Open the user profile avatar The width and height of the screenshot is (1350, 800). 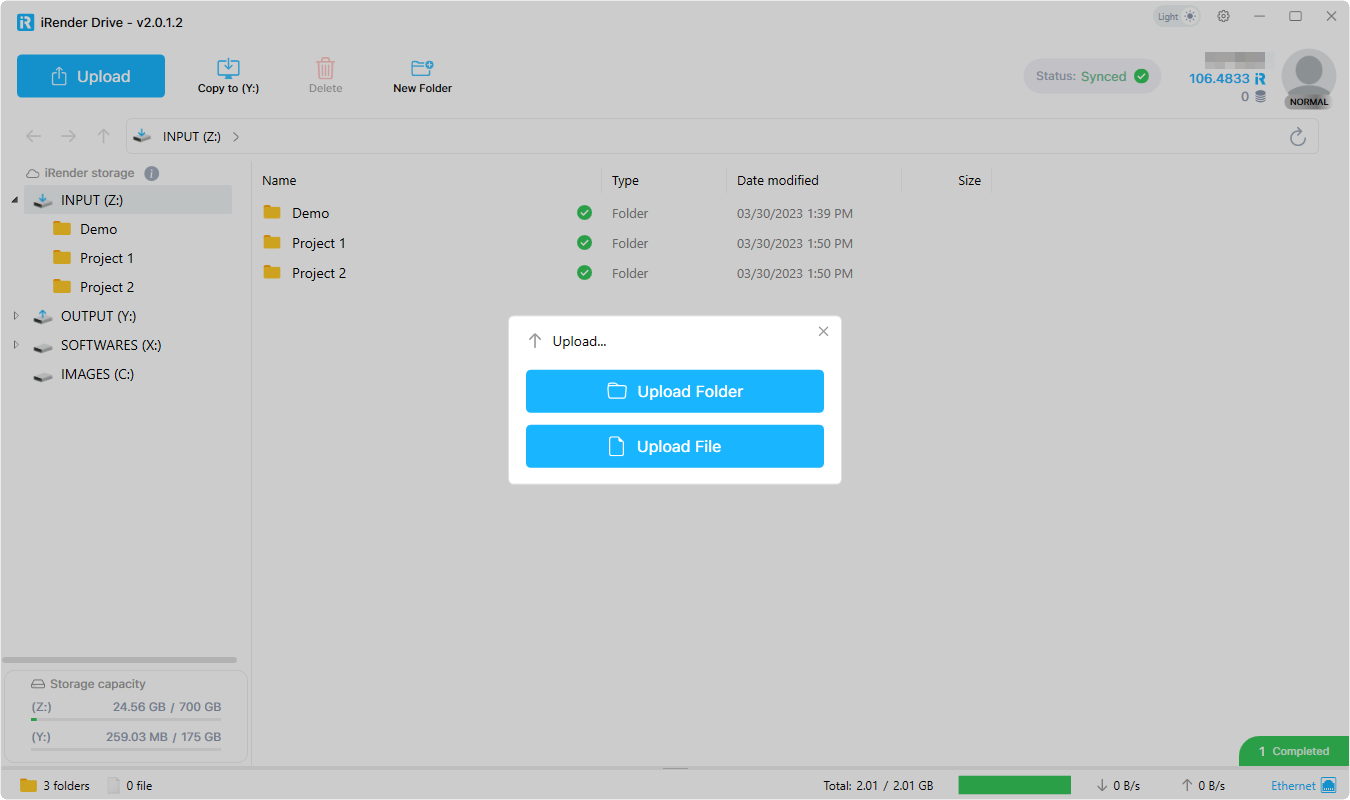pos(1308,77)
